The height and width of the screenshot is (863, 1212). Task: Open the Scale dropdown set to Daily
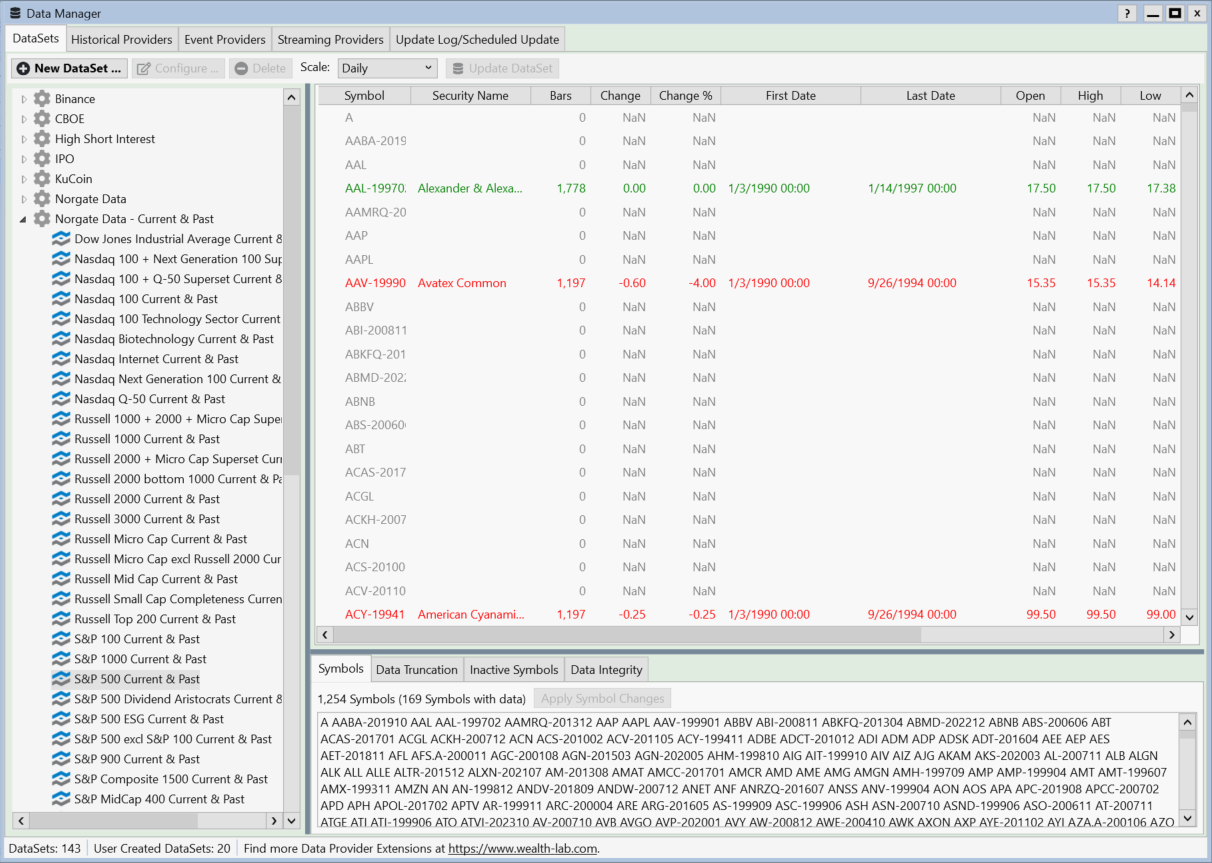tap(387, 68)
